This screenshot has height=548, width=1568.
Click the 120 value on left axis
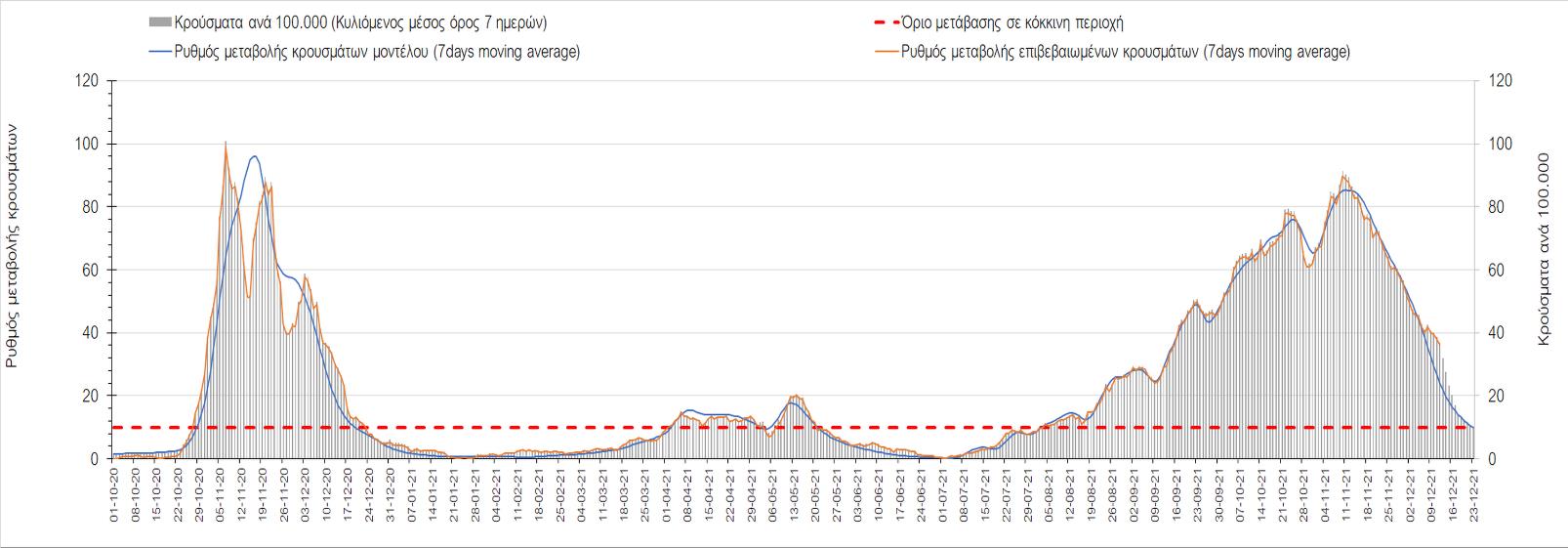[x=89, y=81]
